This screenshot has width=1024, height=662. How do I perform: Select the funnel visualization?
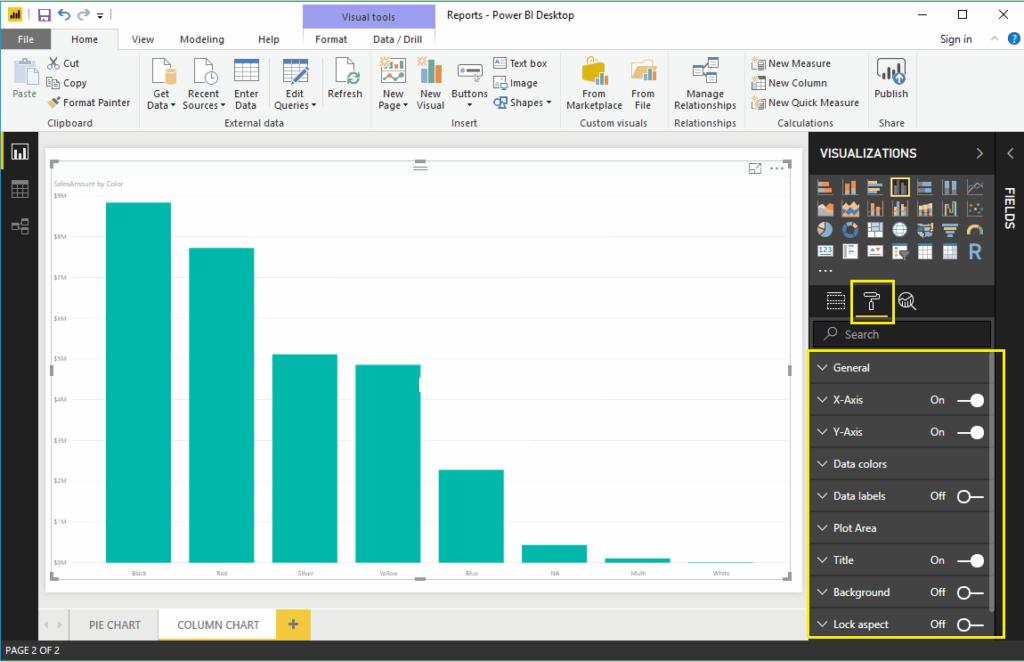(x=950, y=230)
